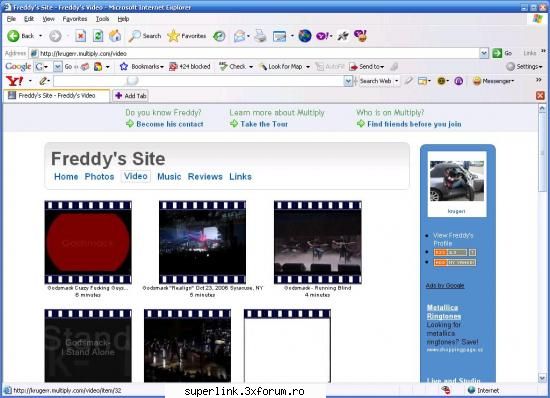Click the green Go arrow button
The width and height of the screenshot is (550, 398).
pos(497,53)
